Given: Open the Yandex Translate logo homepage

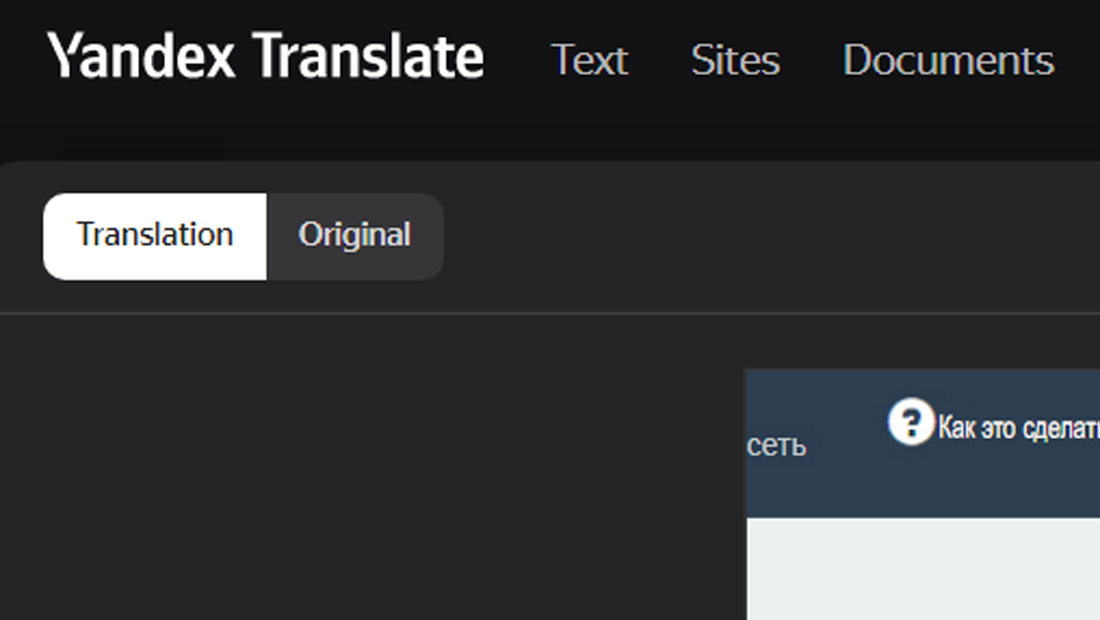Looking at the screenshot, I should 266,56.
